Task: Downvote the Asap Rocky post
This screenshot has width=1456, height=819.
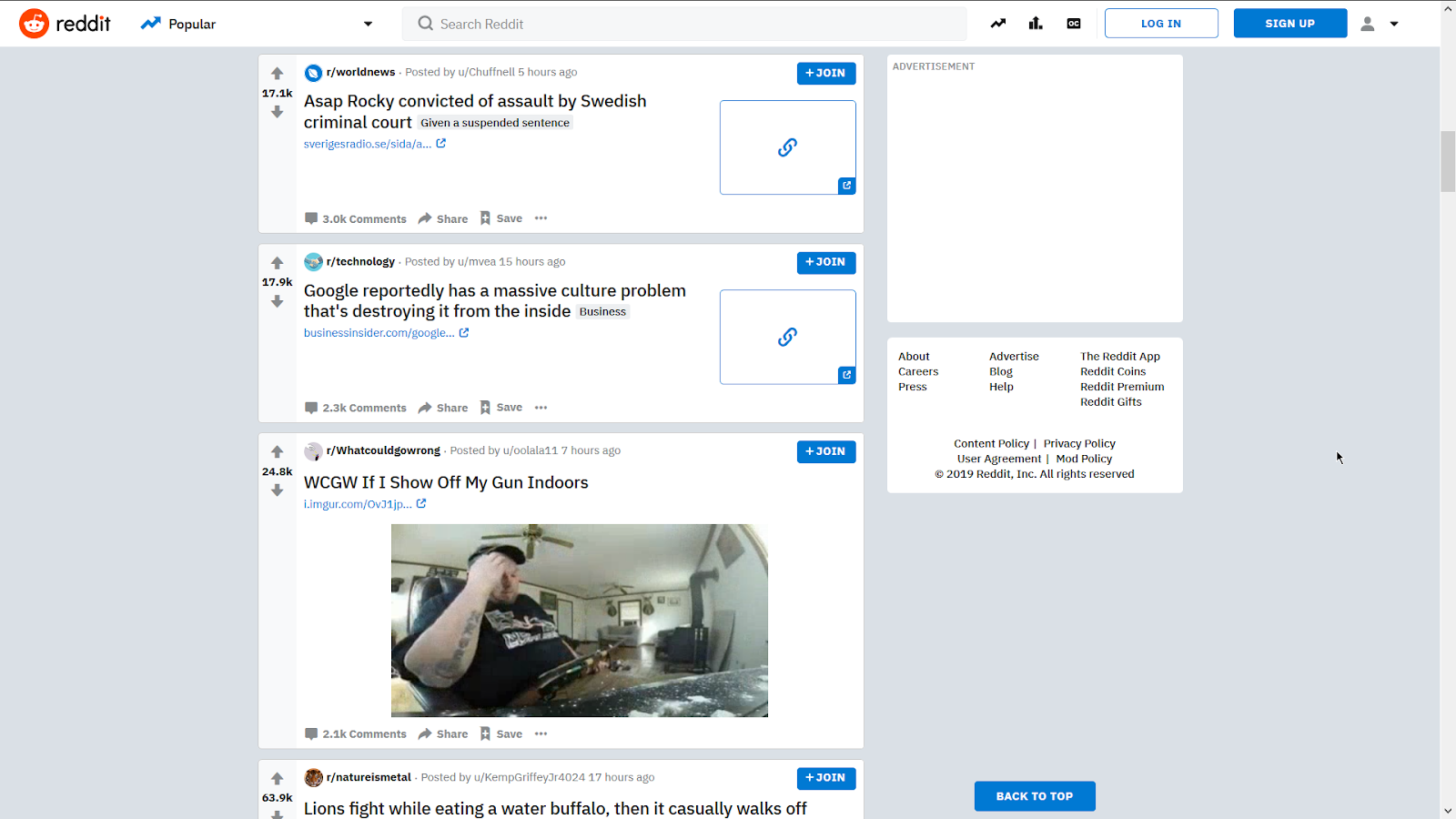Action: (278, 112)
